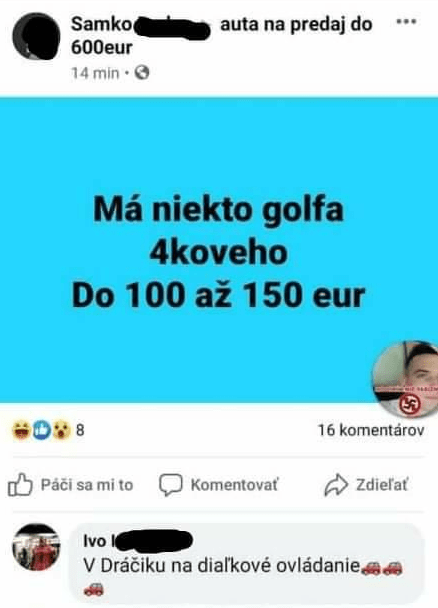
Task: View the 8 reactions count
Action: (x=80, y=430)
